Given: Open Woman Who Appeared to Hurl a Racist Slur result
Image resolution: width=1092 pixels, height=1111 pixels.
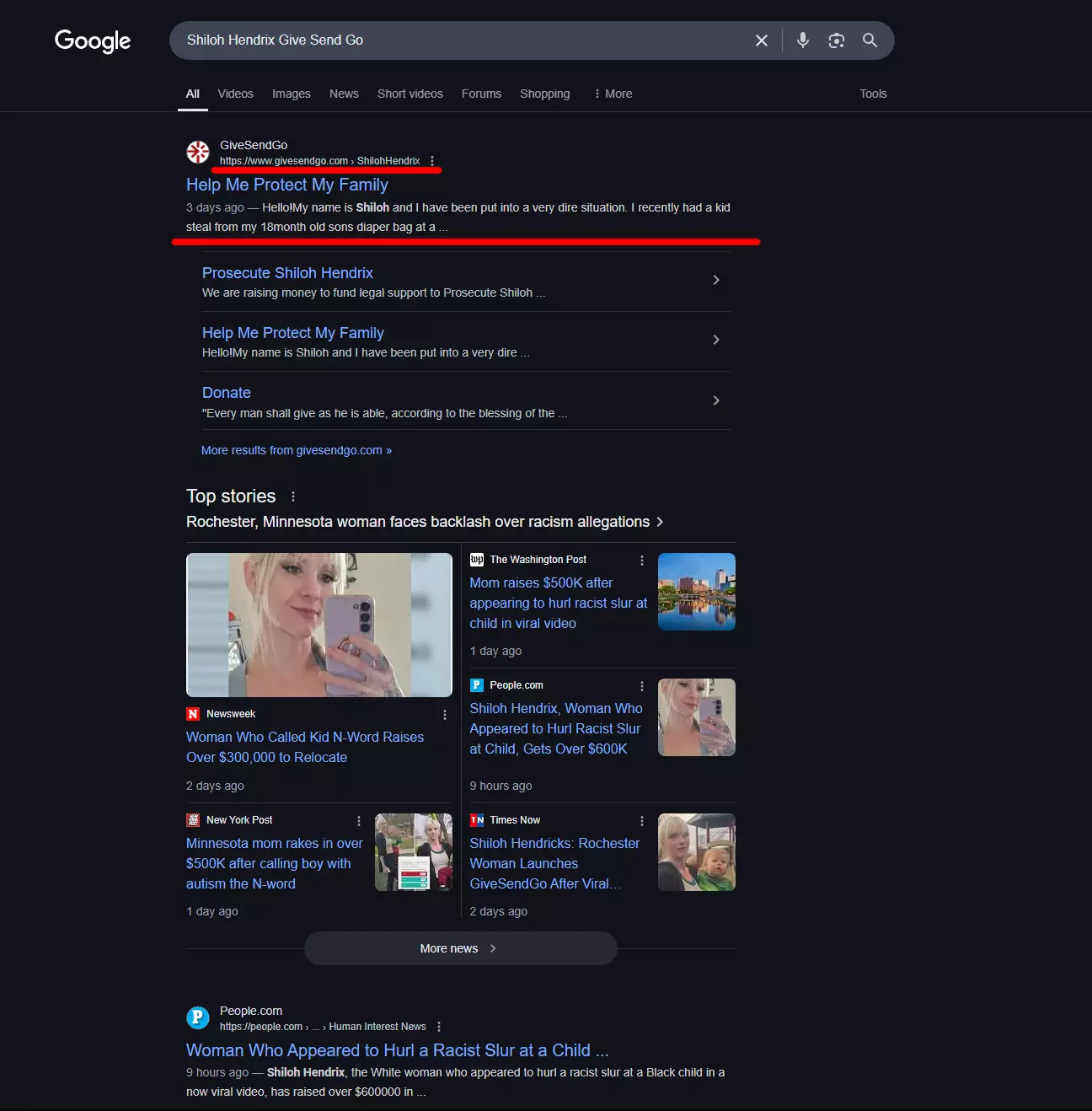Looking at the screenshot, I should click(397, 1050).
